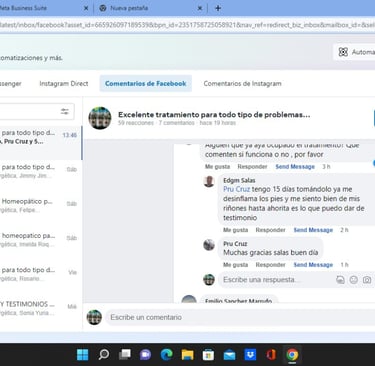The width and height of the screenshot is (375, 366).
Task: Send Message to Pru Cruz
Action: (313, 265)
